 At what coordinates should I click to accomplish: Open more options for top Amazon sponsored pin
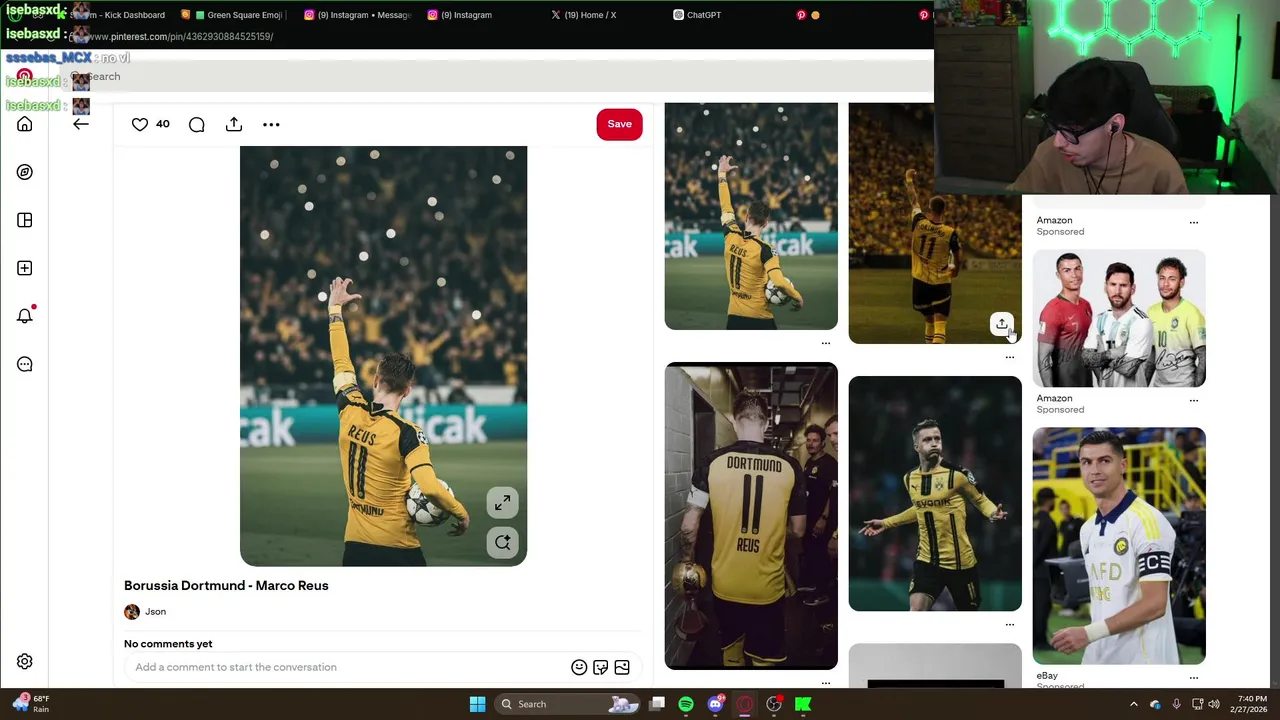click(x=1194, y=222)
